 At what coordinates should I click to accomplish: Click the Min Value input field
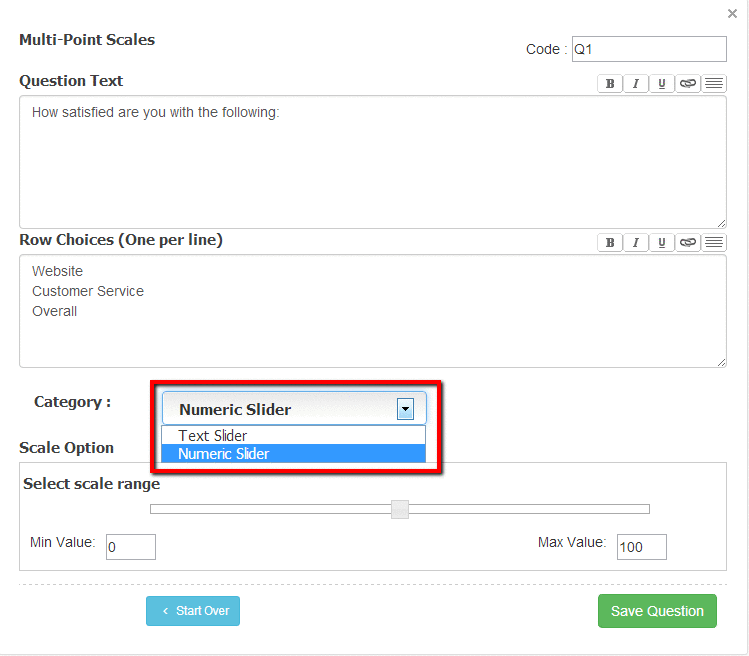(x=130, y=547)
